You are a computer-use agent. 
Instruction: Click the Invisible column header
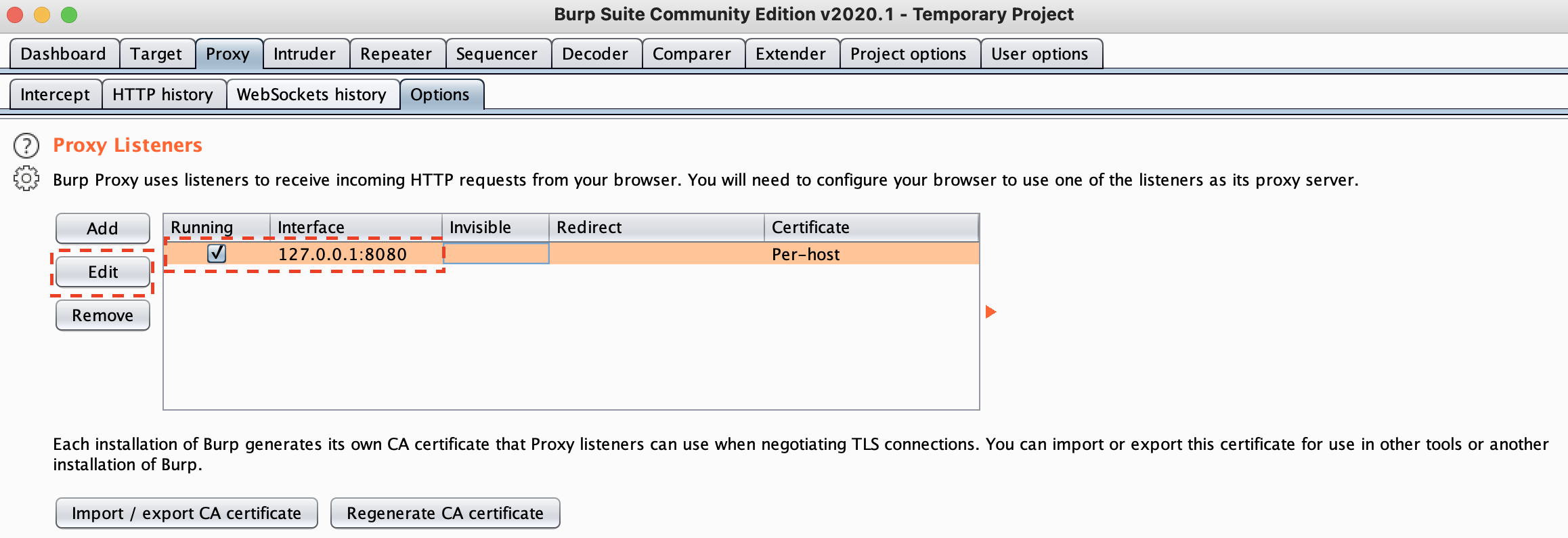(x=496, y=227)
